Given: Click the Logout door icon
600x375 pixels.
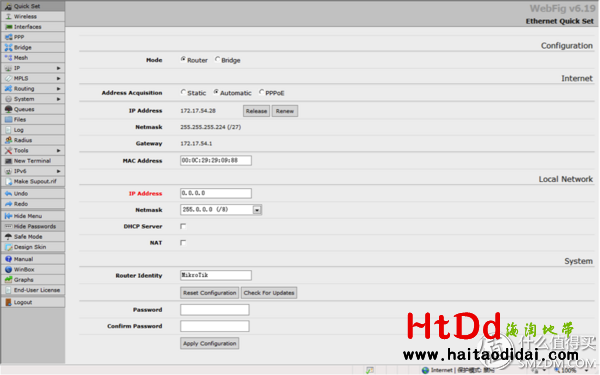Looking at the screenshot, I should pyautogui.click(x=8, y=302).
